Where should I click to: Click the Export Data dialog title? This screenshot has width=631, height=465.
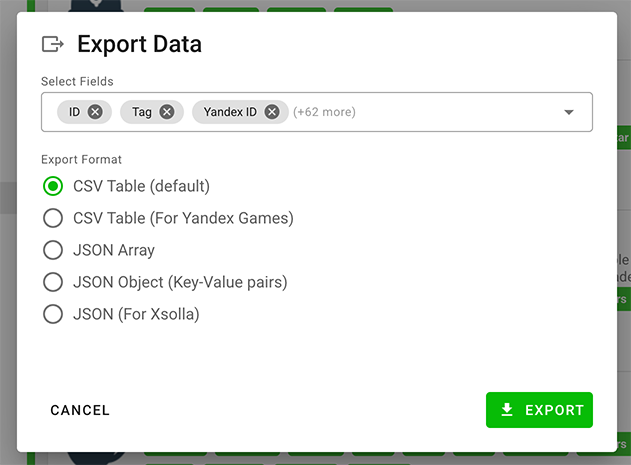click(x=139, y=44)
